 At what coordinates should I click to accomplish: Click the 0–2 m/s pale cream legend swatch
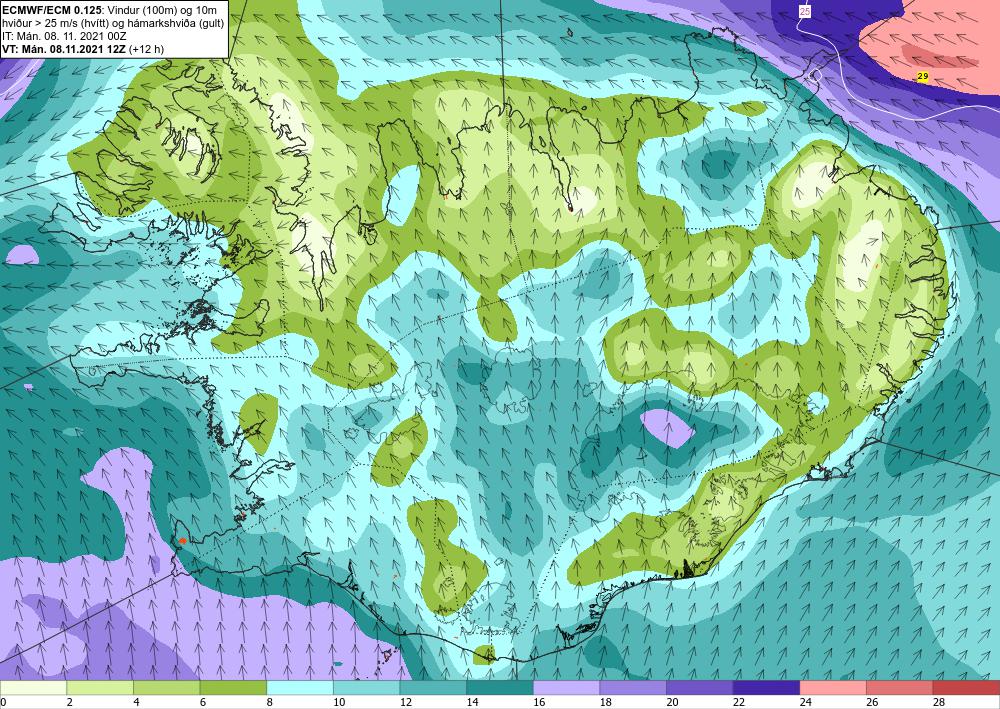(x=33, y=688)
